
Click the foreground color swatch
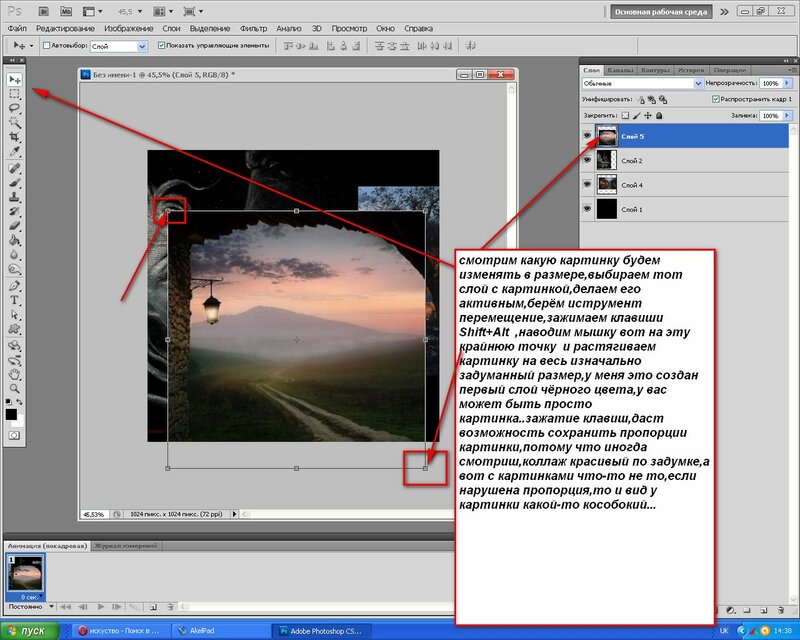tap(11, 414)
